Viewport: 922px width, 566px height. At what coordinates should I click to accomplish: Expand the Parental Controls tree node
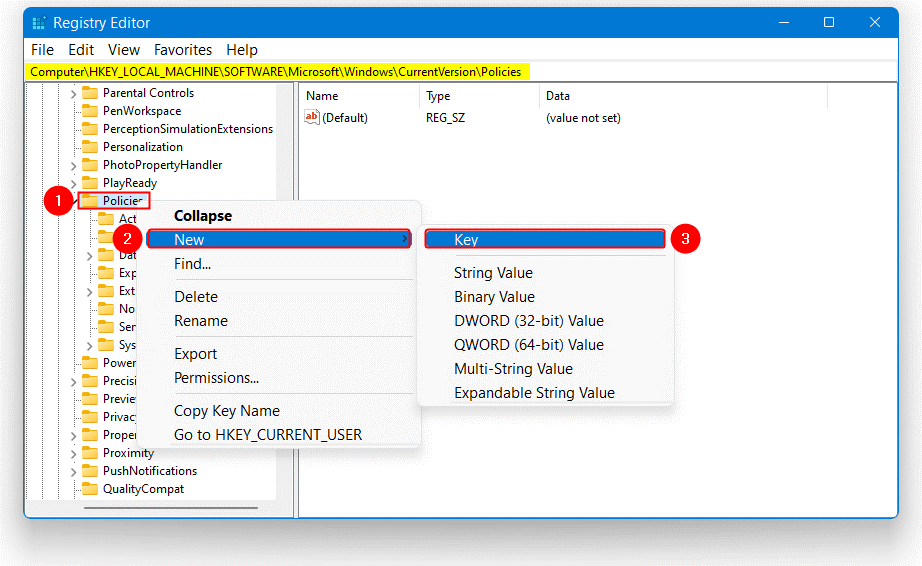(73, 93)
